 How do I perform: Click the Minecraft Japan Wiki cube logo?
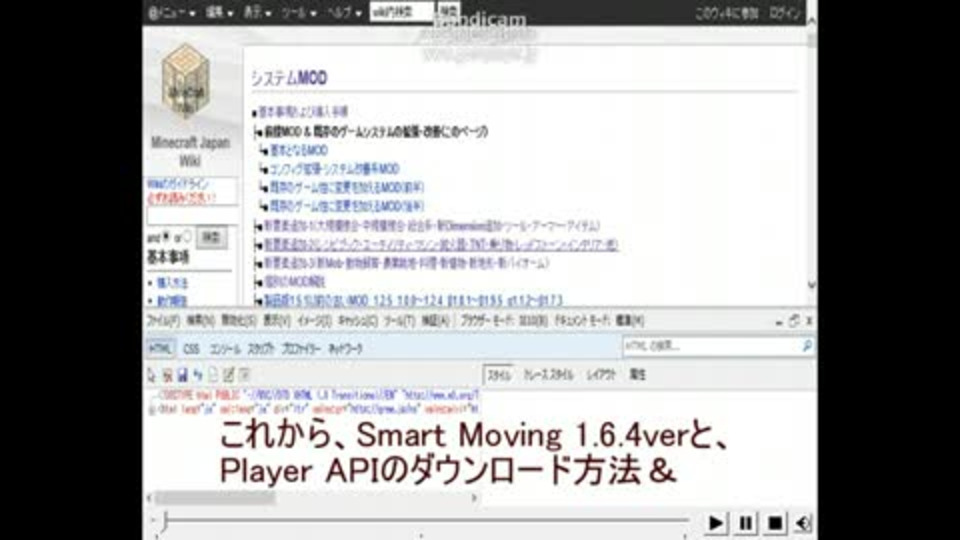tap(186, 81)
